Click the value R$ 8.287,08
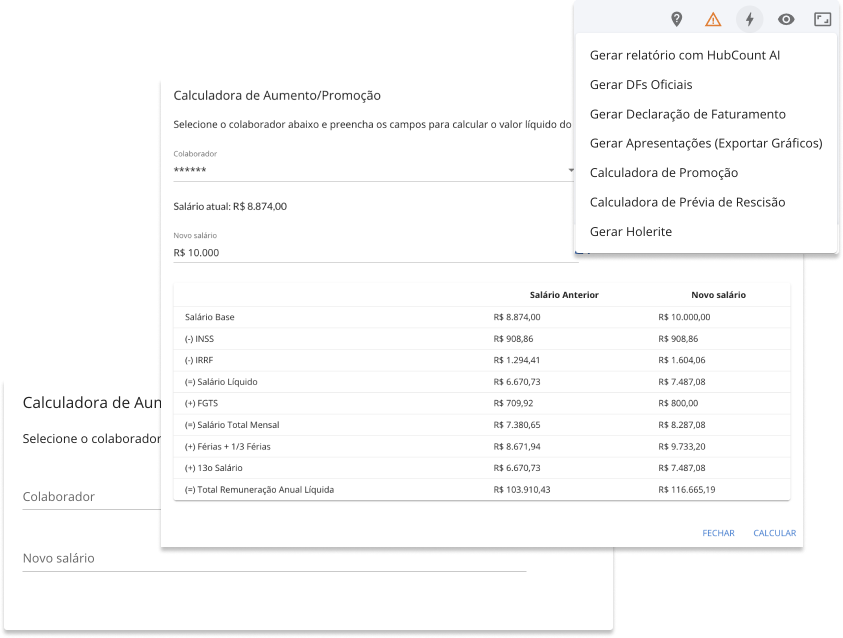 (682, 425)
